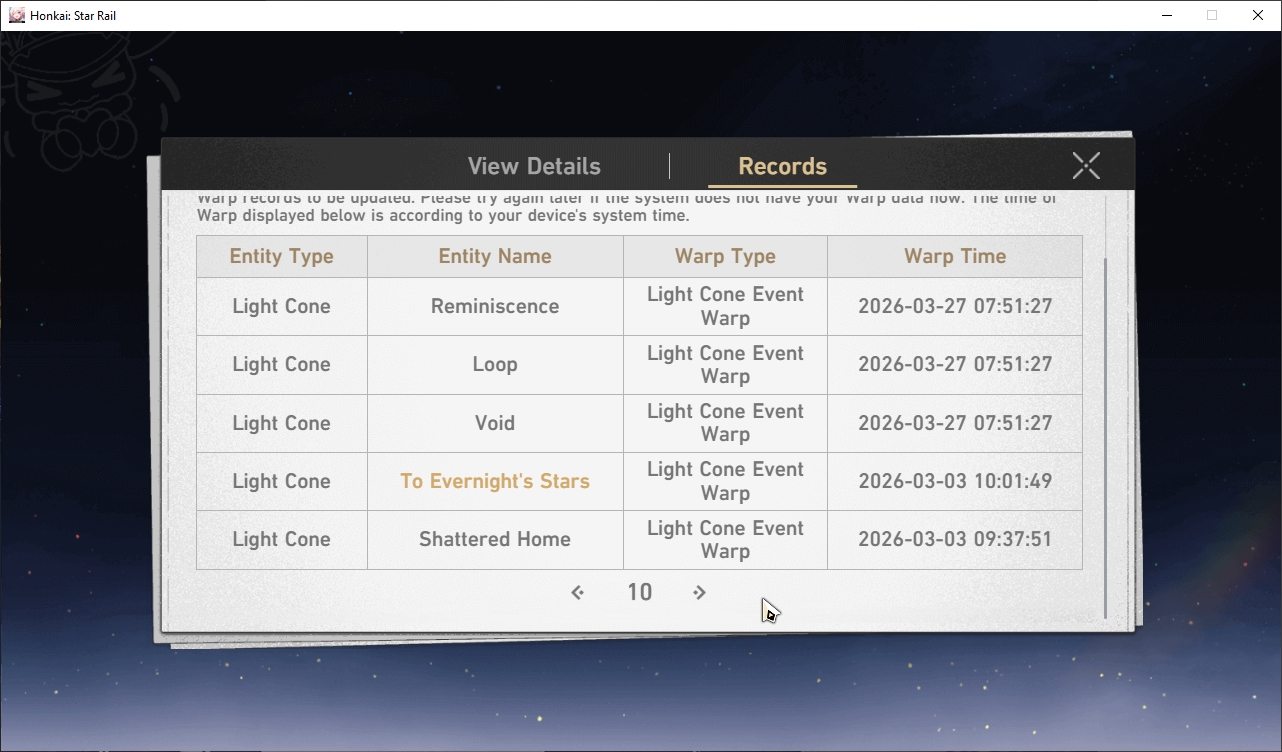Close the Honkai: Star Rail window
Screen dimensions: 1282x752
click(1258, 15)
